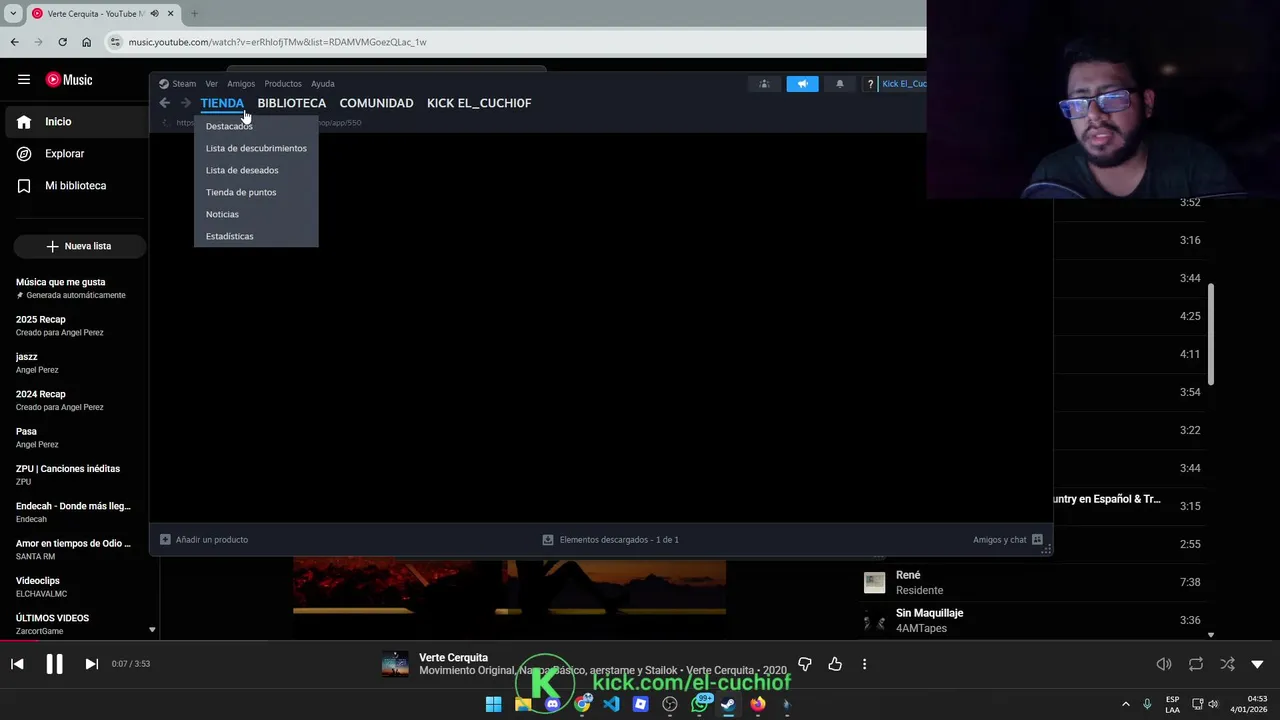
Task: Open Visual Studio Code from taskbar
Action: (611, 704)
